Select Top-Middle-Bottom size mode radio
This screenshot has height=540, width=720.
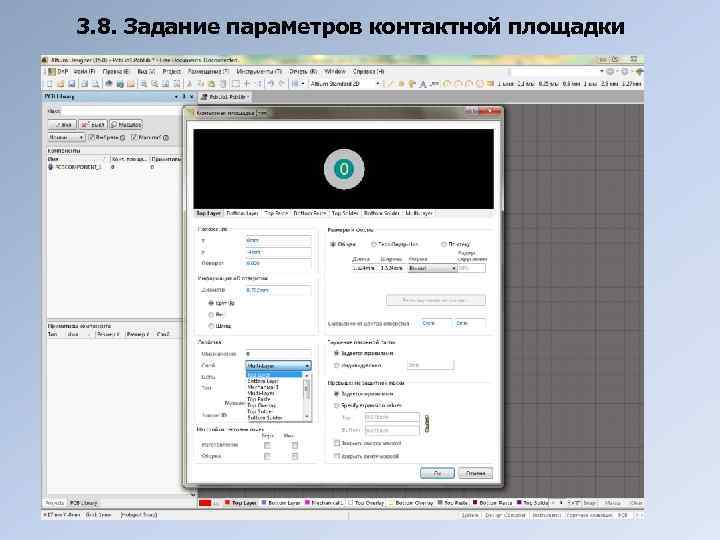374,244
